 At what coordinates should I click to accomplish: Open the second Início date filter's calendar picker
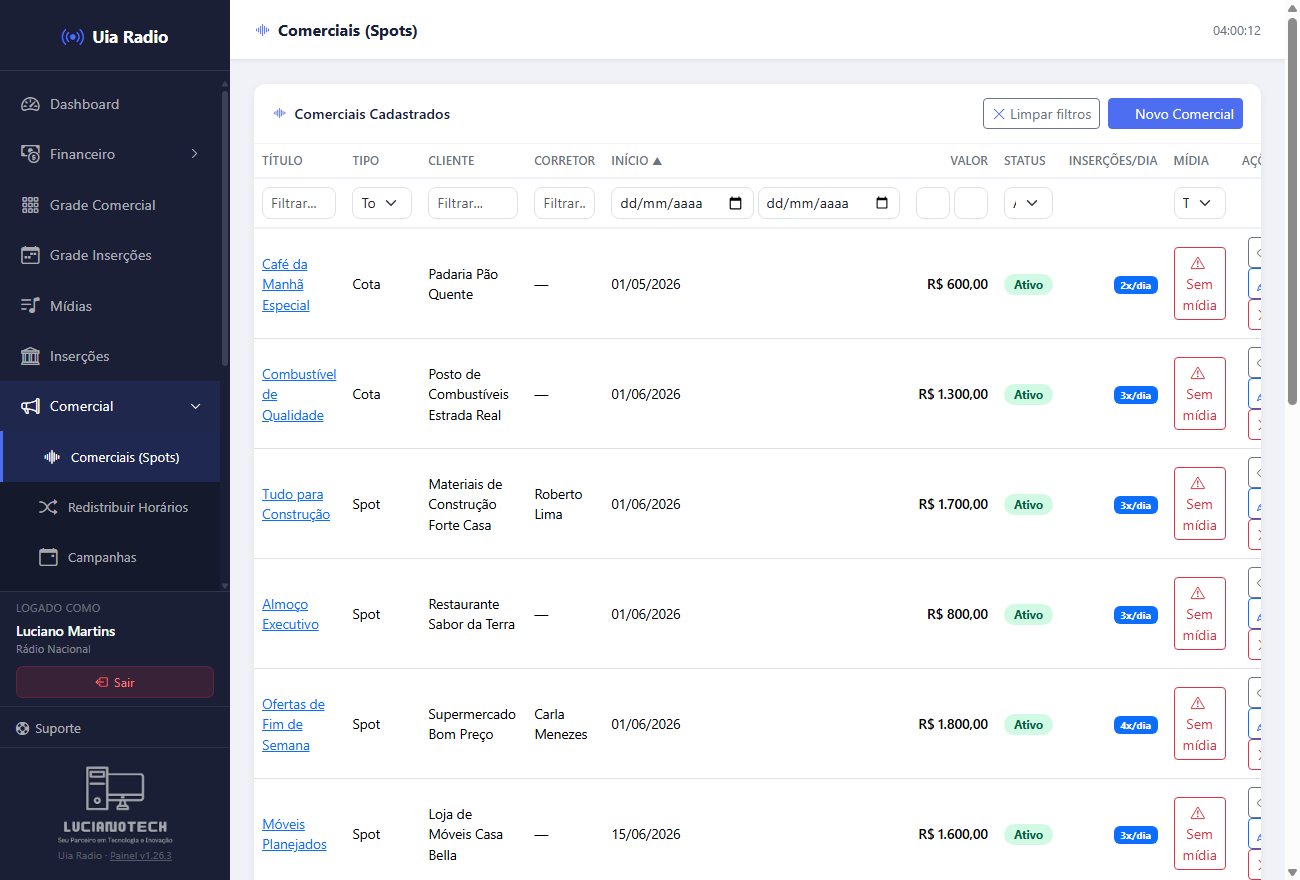(x=882, y=203)
